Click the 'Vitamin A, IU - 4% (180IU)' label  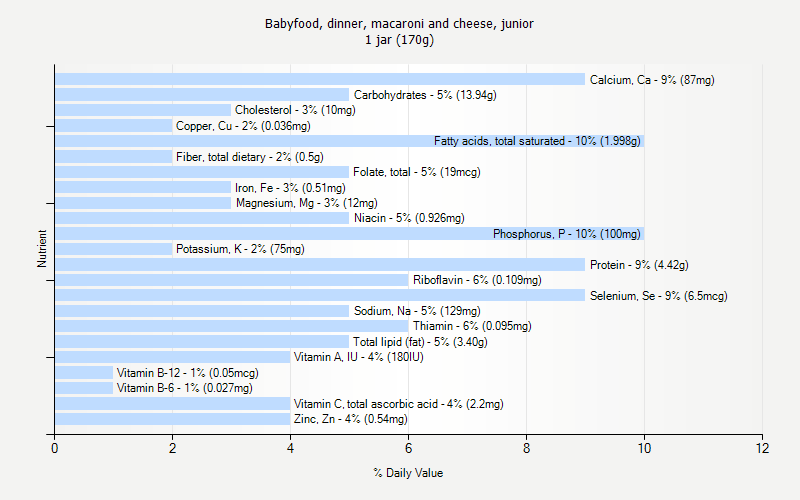pos(358,357)
